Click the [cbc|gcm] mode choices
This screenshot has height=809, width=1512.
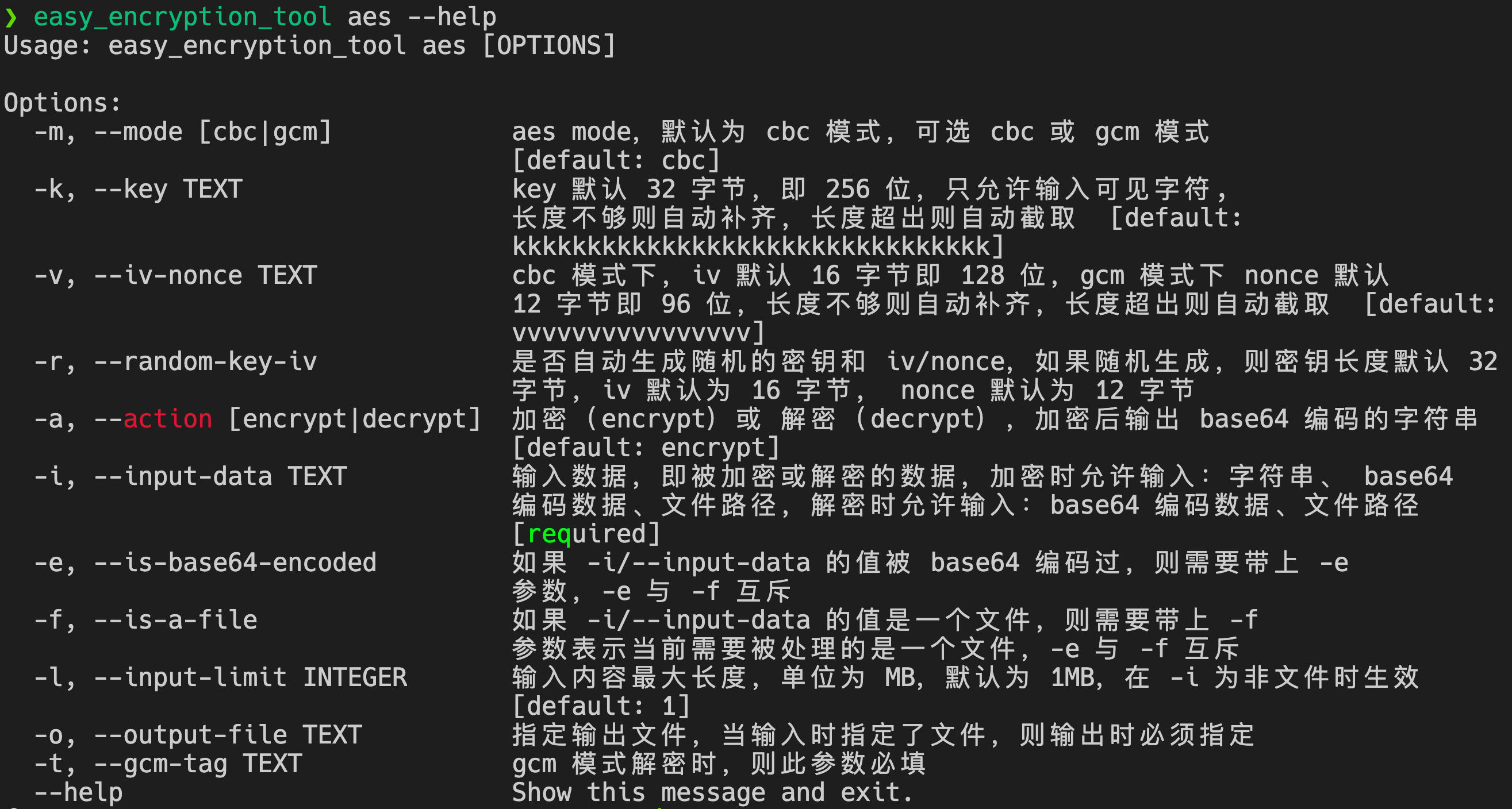pyautogui.click(x=265, y=132)
